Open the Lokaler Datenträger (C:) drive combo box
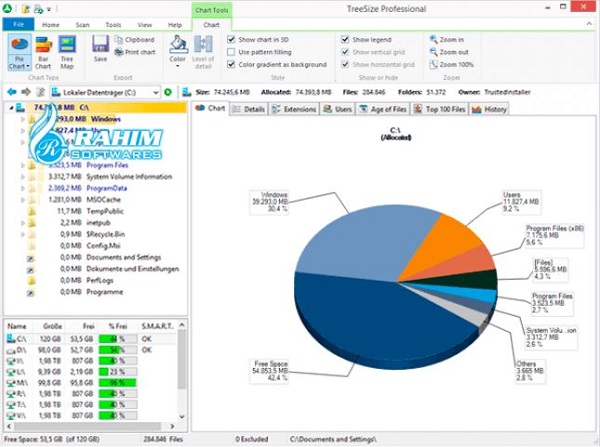600x447 pixels. tap(105, 92)
